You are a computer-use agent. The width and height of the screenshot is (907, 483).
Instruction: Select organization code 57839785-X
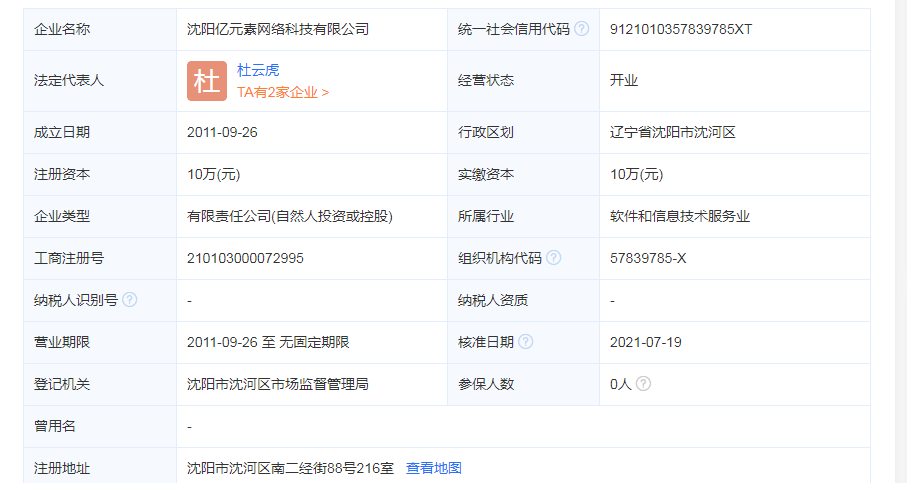point(648,259)
